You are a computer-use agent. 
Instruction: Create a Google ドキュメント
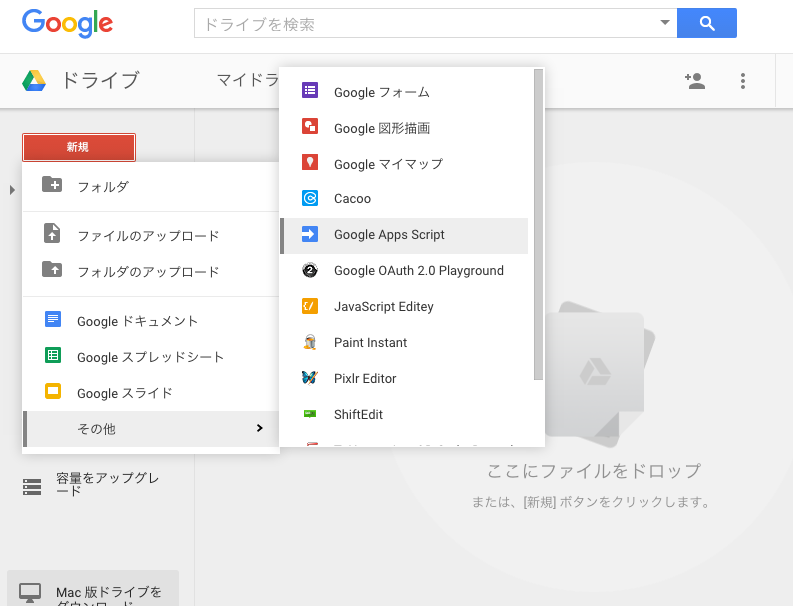[x=151, y=321]
